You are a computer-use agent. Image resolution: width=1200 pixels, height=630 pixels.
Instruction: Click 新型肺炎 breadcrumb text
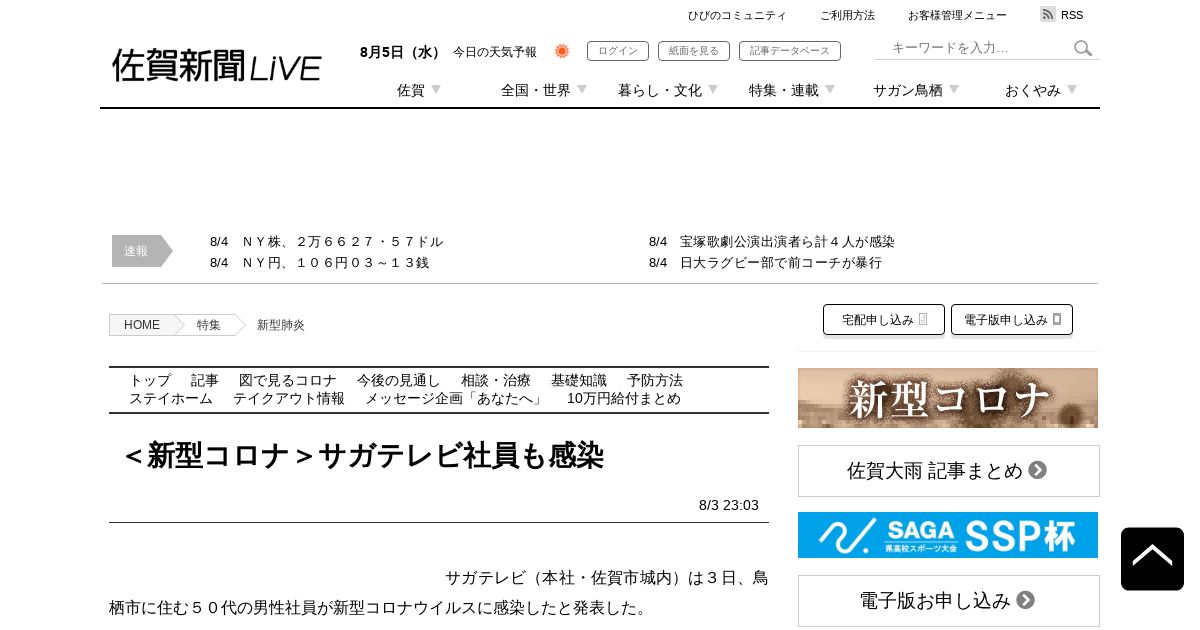281,325
